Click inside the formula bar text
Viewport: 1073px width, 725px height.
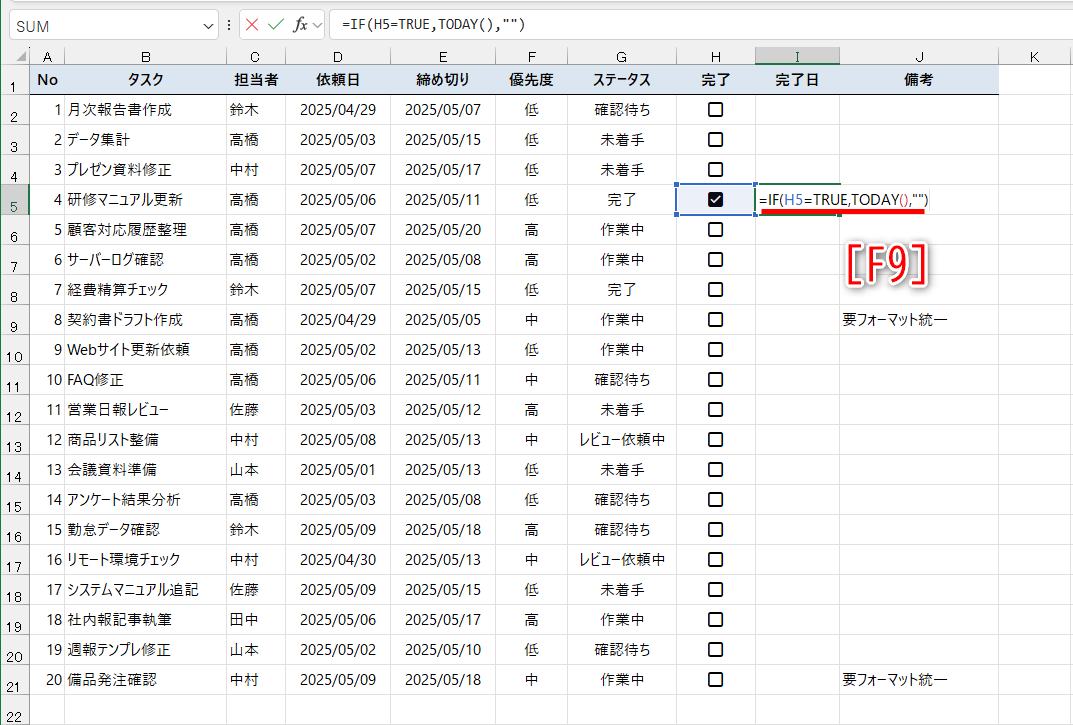point(433,25)
